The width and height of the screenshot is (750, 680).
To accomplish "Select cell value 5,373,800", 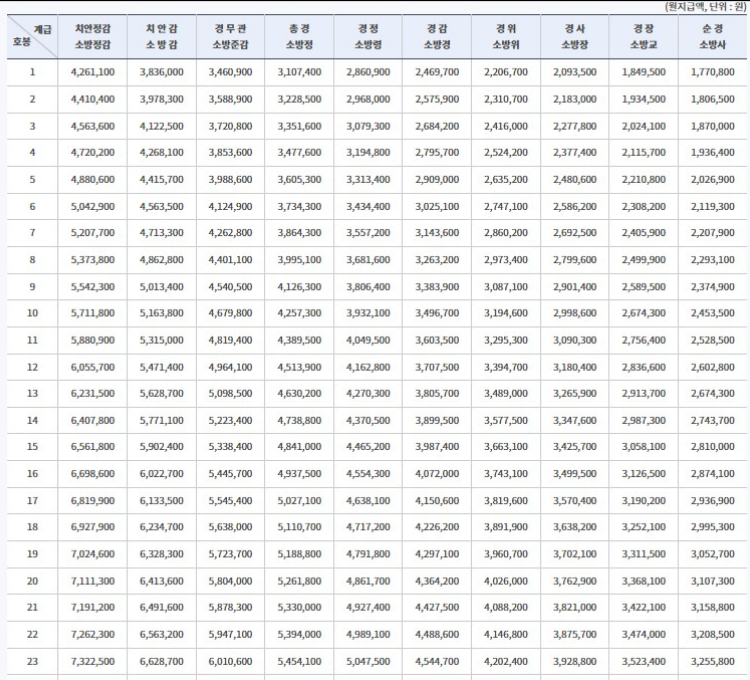I will [x=93, y=260].
